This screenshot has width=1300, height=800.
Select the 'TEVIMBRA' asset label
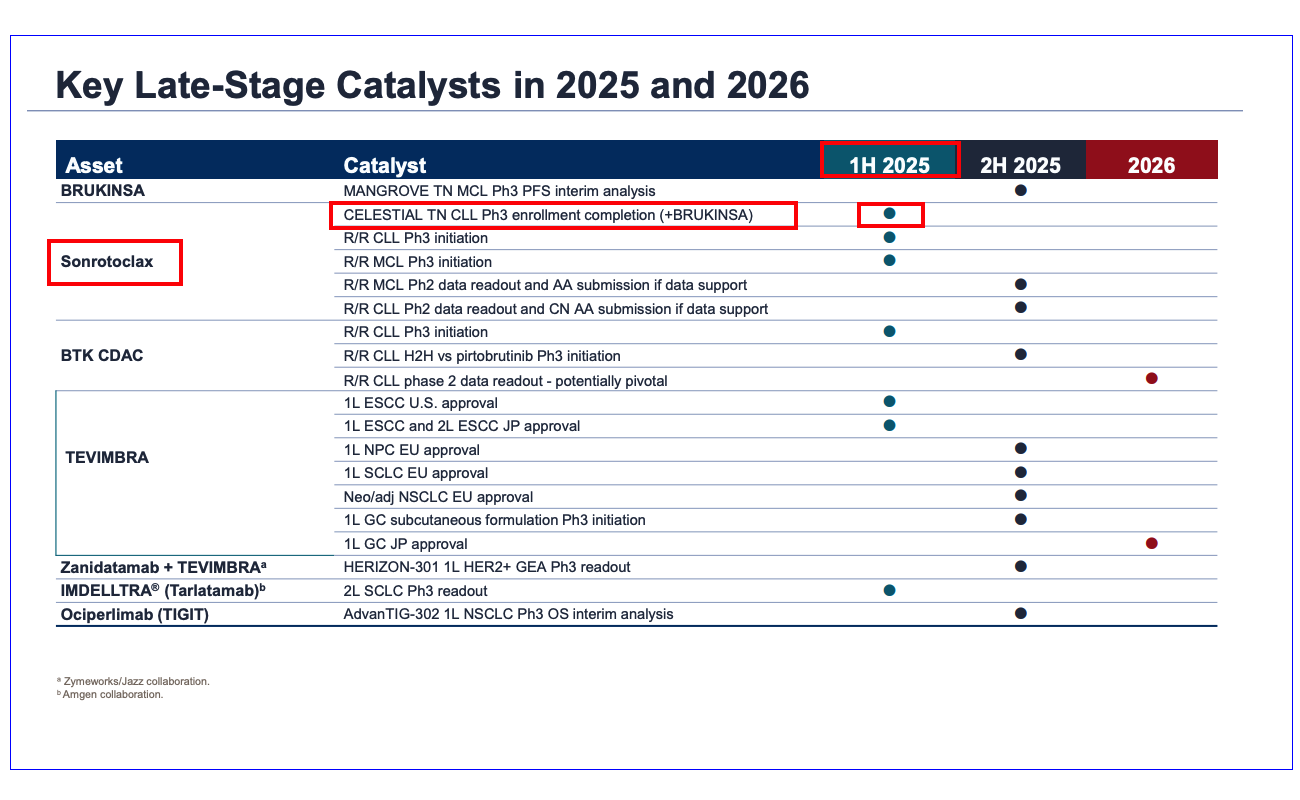click(x=105, y=458)
